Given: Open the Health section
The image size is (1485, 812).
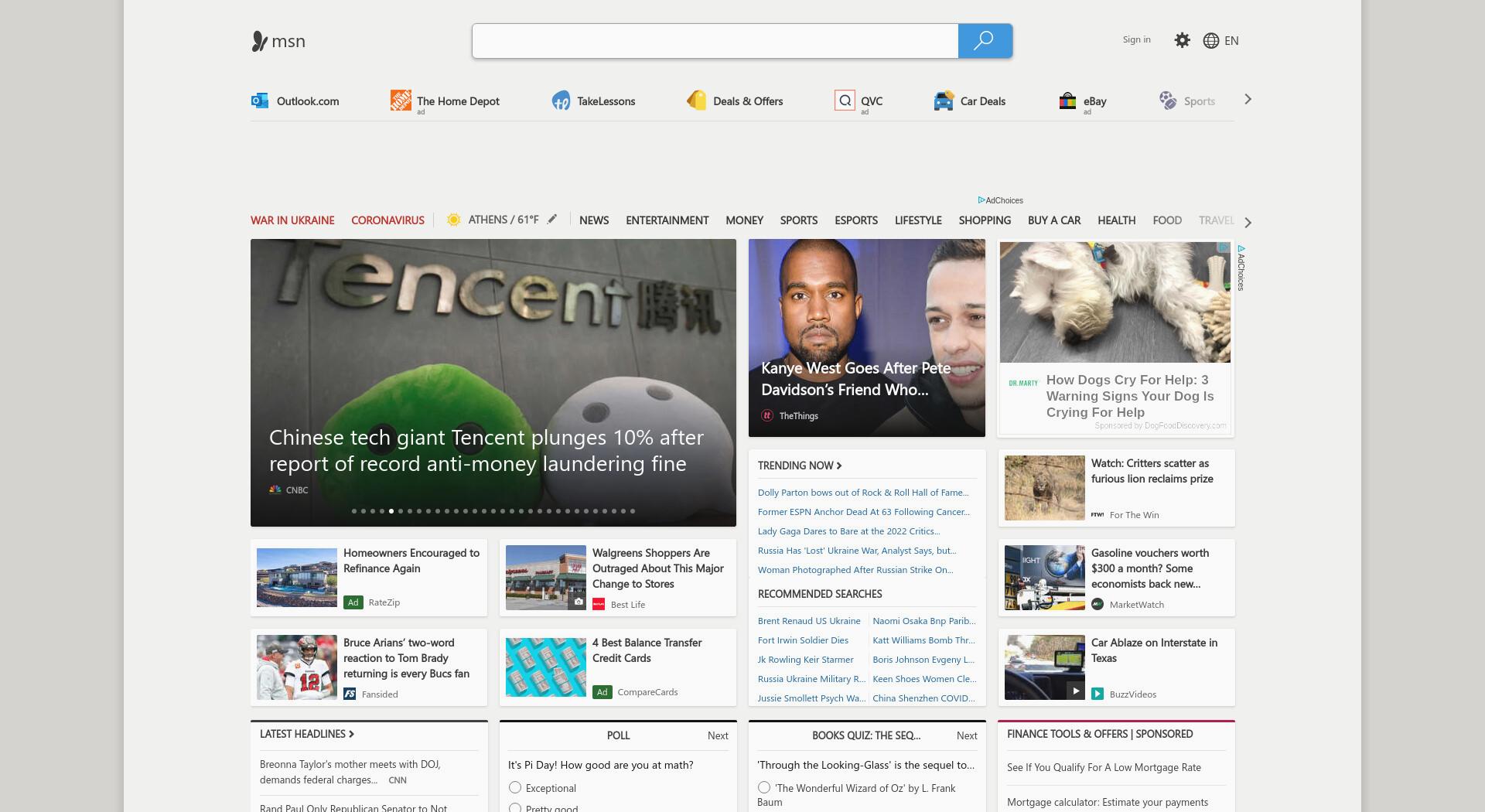Looking at the screenshot, I should click(x=1116, y=220).
